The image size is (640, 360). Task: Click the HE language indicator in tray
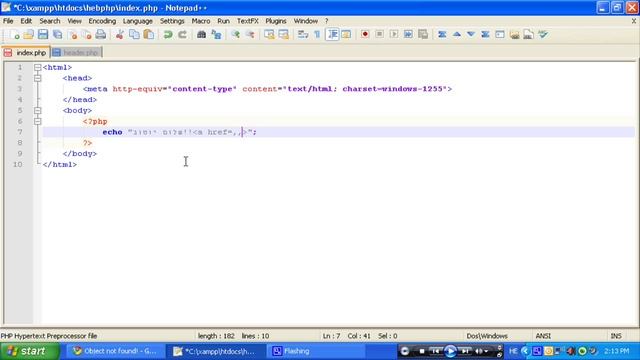point(513,351)
